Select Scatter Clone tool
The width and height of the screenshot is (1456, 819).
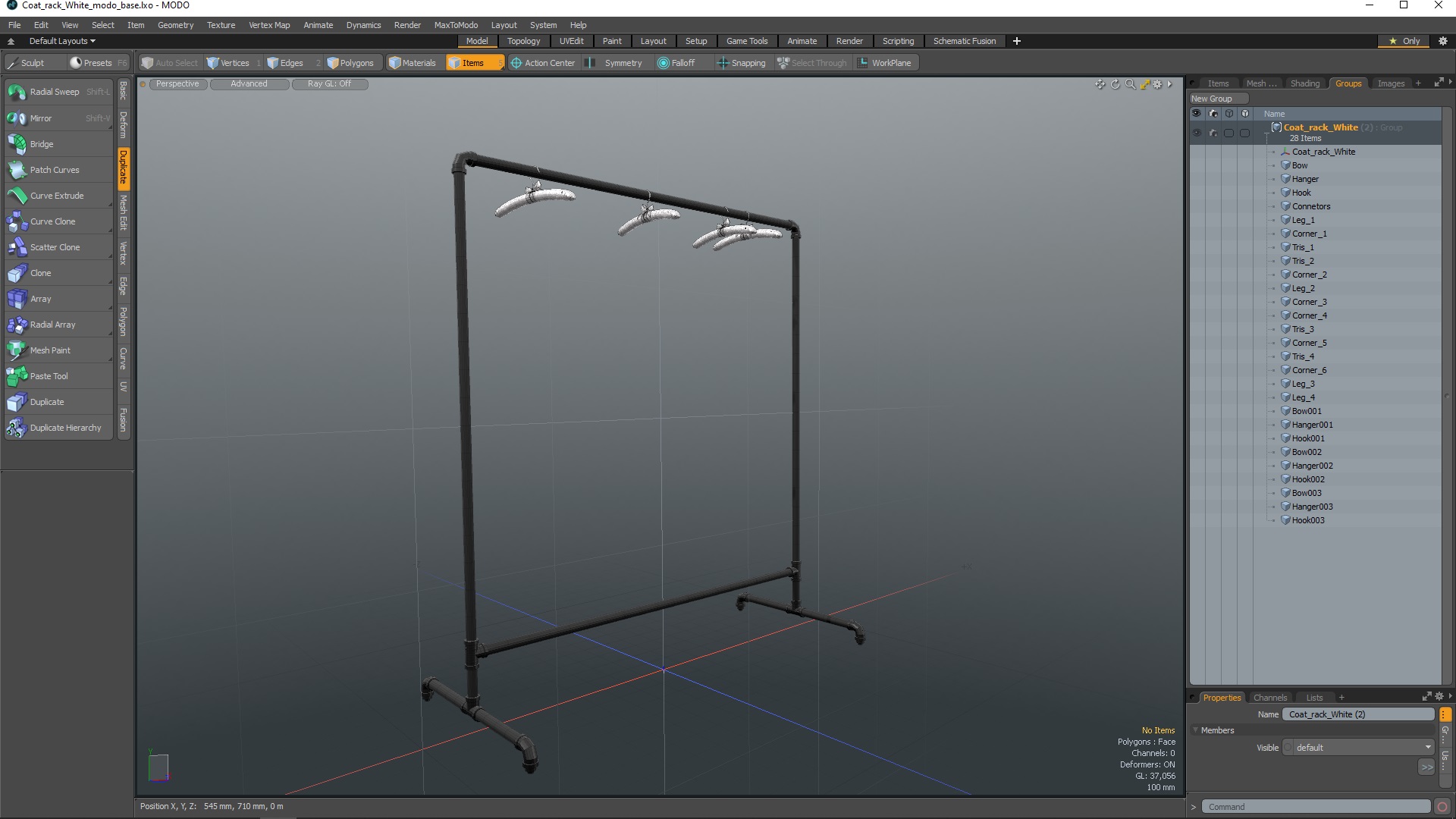[x=58, y=247]
